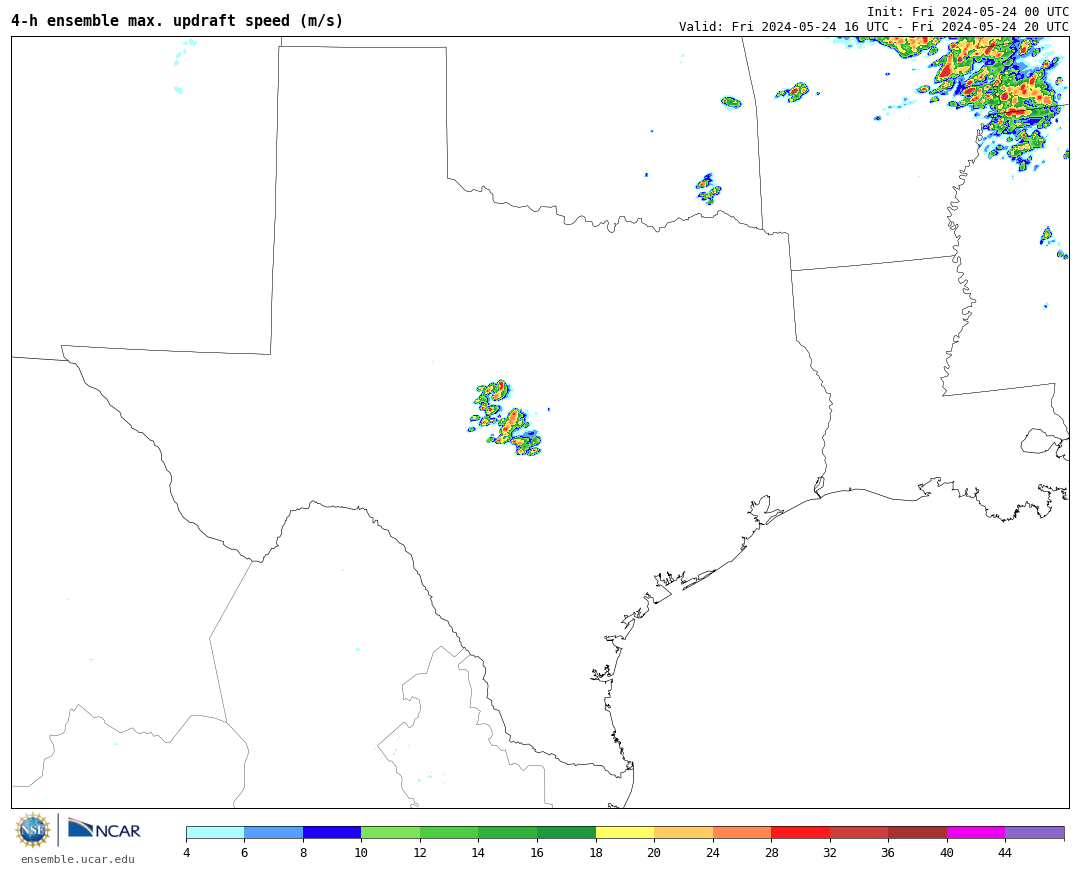This screenshot has height=871, width=1080.
Task: Click the NCAR logo
Action: pos(104,829)
